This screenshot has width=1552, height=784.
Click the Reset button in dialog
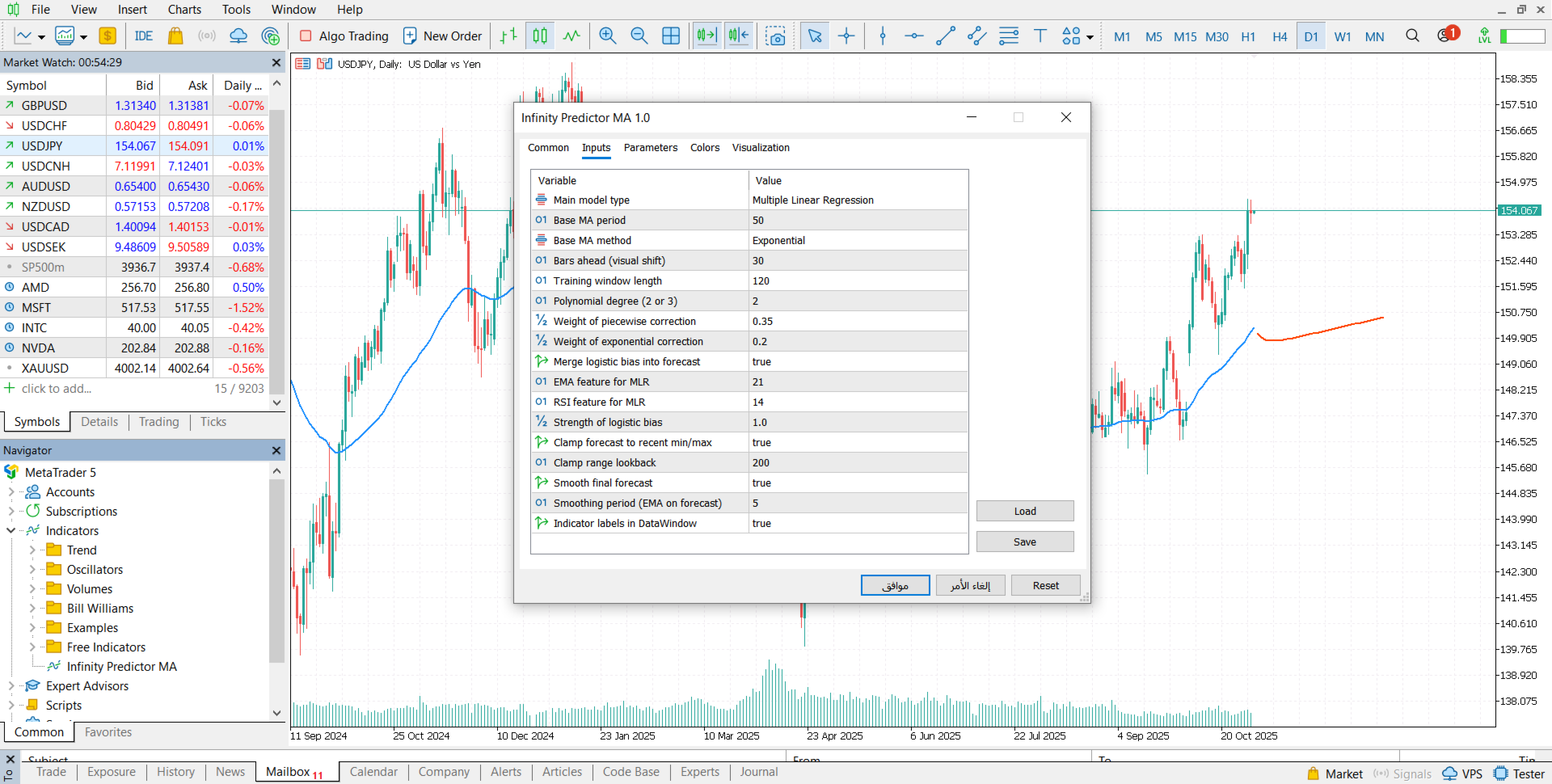click(x=1045, y=585)
